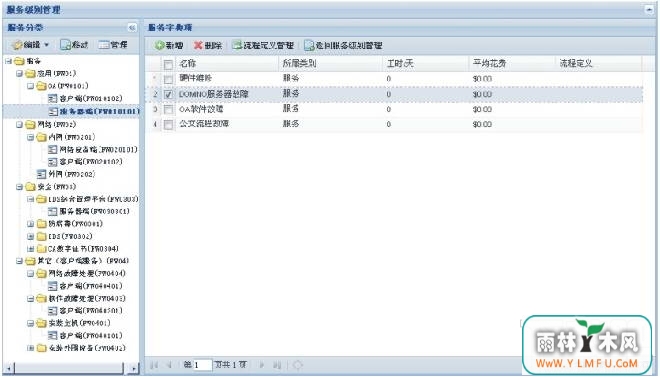Go to the next page in the pager
The width and height of the screenshot is (660, 380).
click(x=262, y=365)
